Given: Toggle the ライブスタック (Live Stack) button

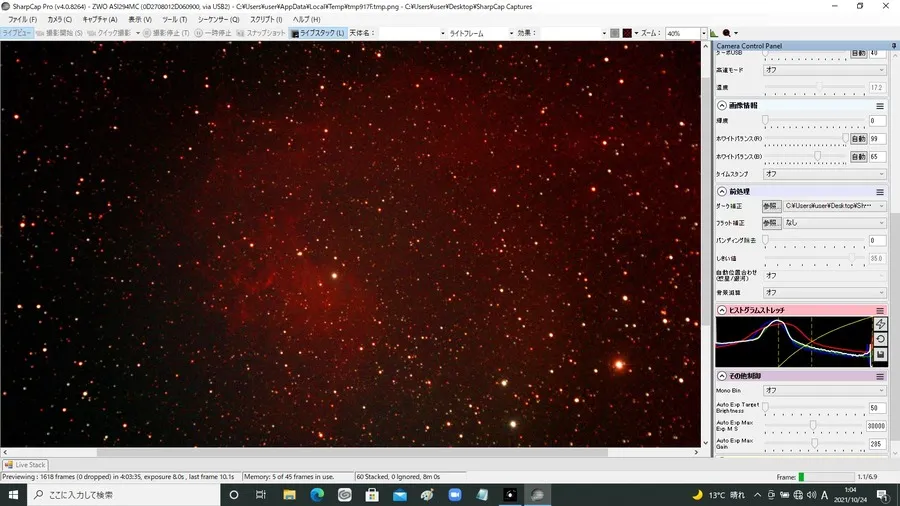Looking at the screenshot, I should pyautogui.click(x=318, y=33).
